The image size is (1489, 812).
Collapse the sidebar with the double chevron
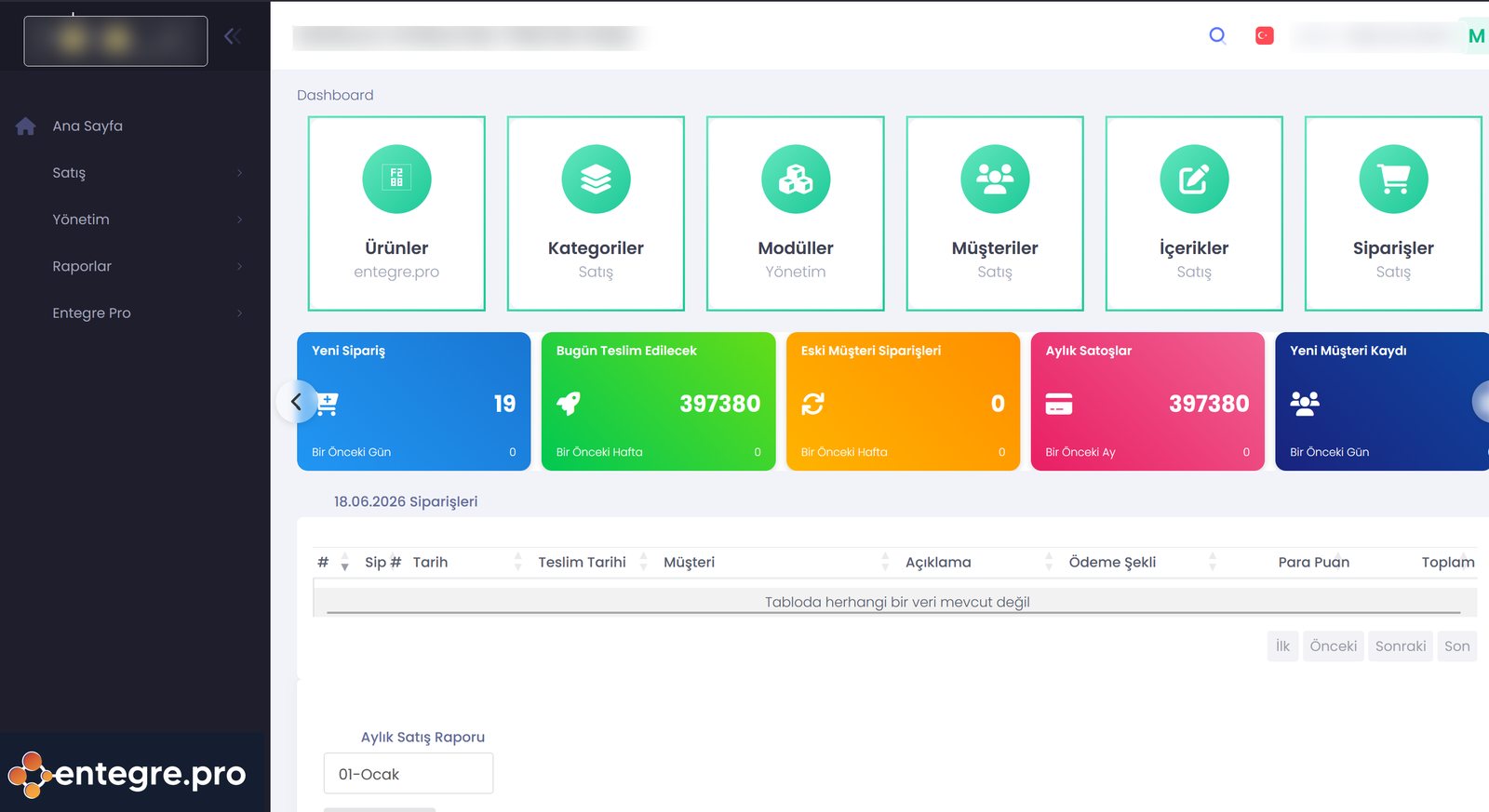(x=233, y=36)
